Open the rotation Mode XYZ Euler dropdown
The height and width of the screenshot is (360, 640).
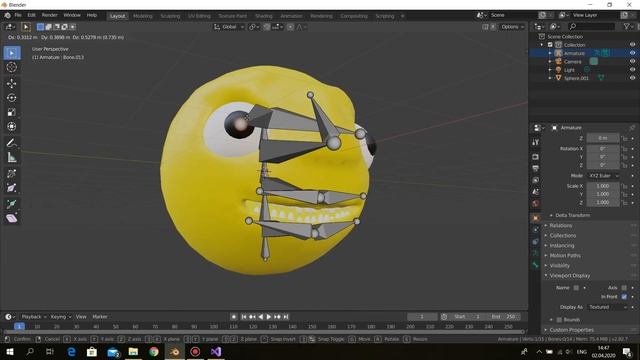(603, 176)
